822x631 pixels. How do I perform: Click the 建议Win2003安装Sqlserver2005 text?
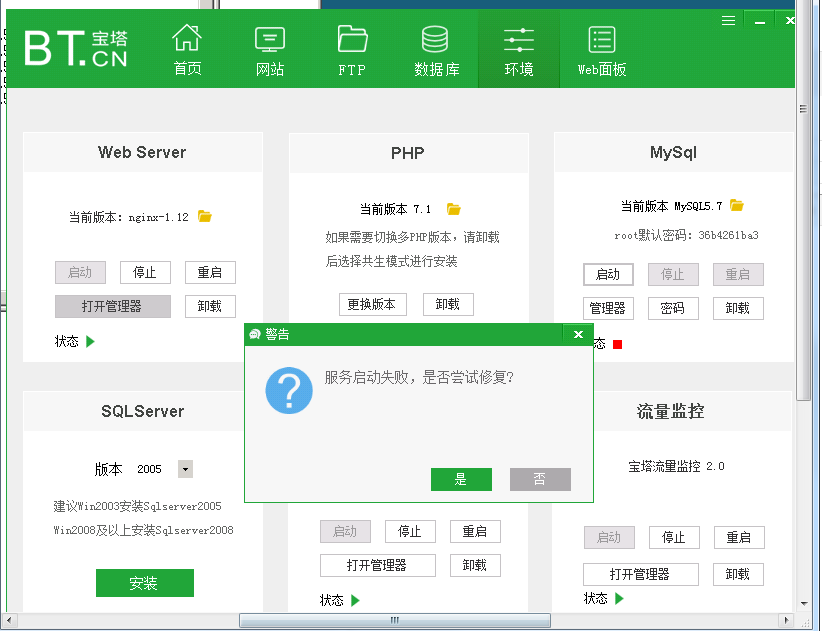pos(137,506)
